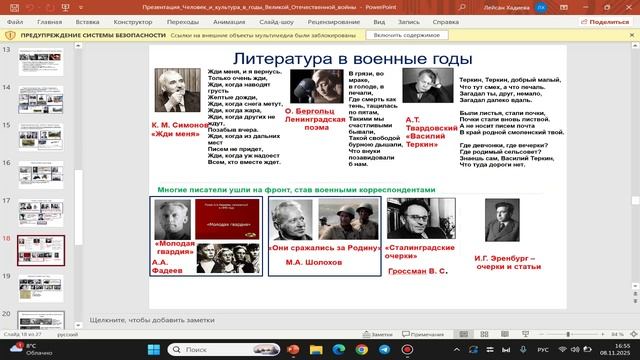This screenshot has width=640, height=360.
Task: Click the notes area Щелкните, чтобы добавить заметки
Action: [152, 320]
